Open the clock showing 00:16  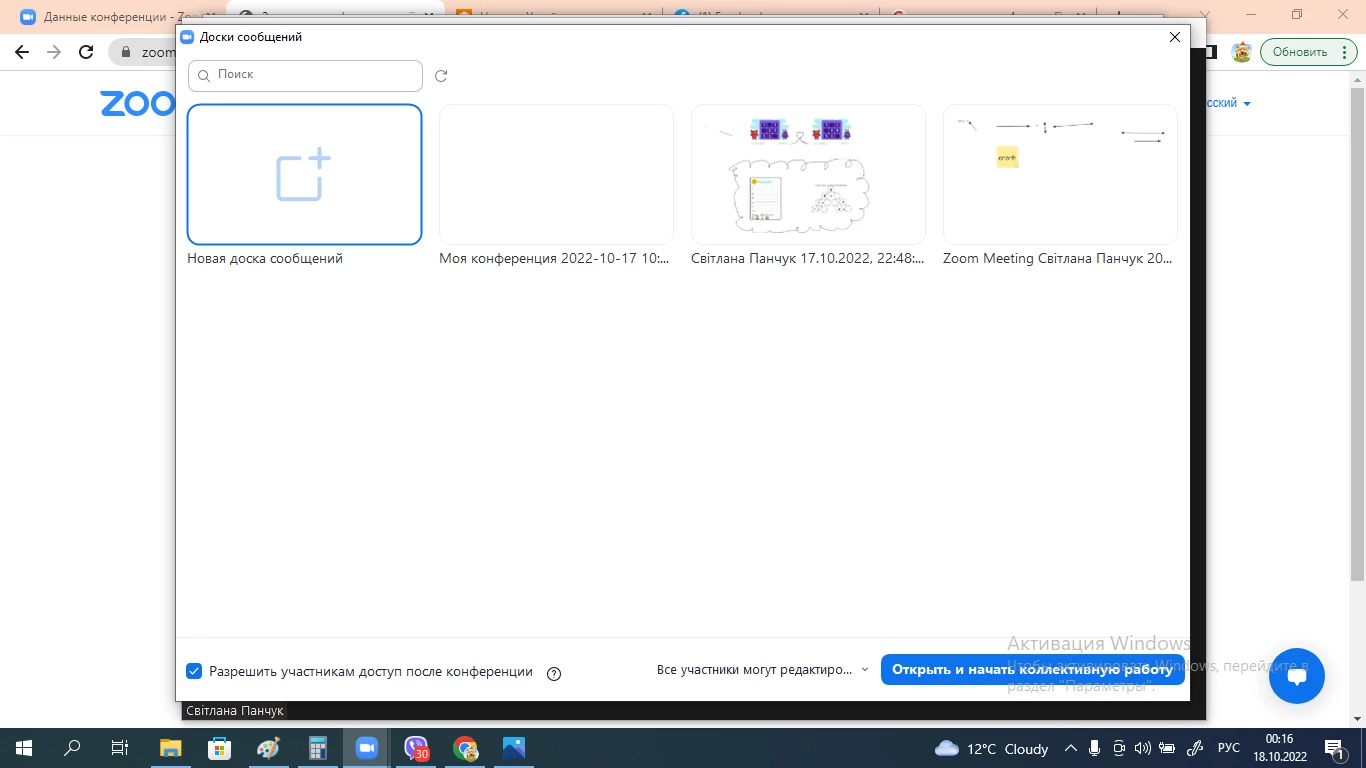click(x=1279, y=748)
